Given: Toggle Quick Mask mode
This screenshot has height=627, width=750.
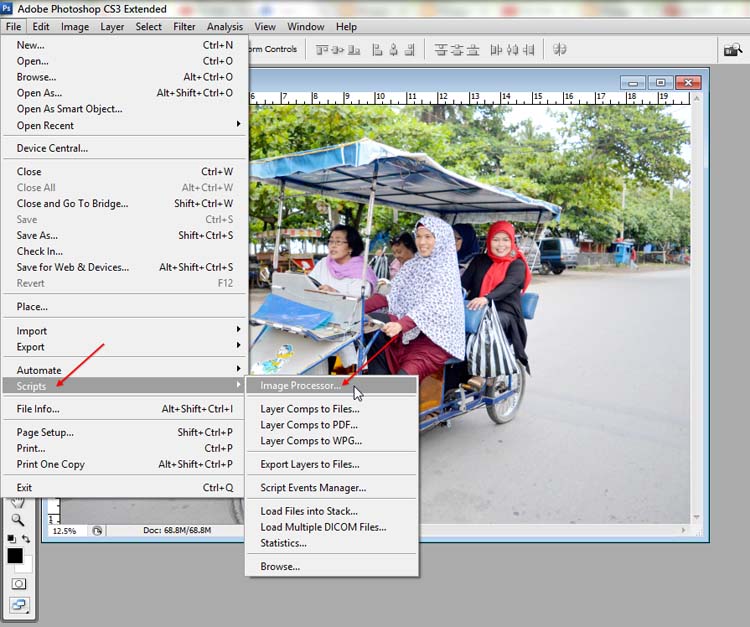Looking at the screenshot, I should click(19, 584).
